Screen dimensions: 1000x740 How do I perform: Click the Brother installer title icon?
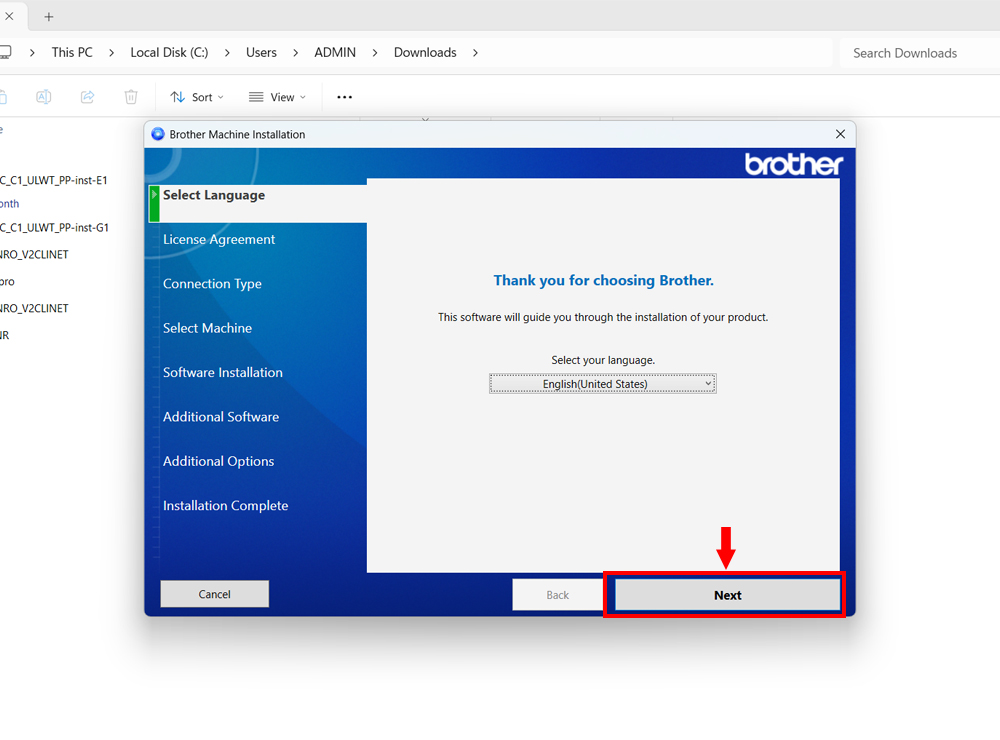click(x=158, y=134)
